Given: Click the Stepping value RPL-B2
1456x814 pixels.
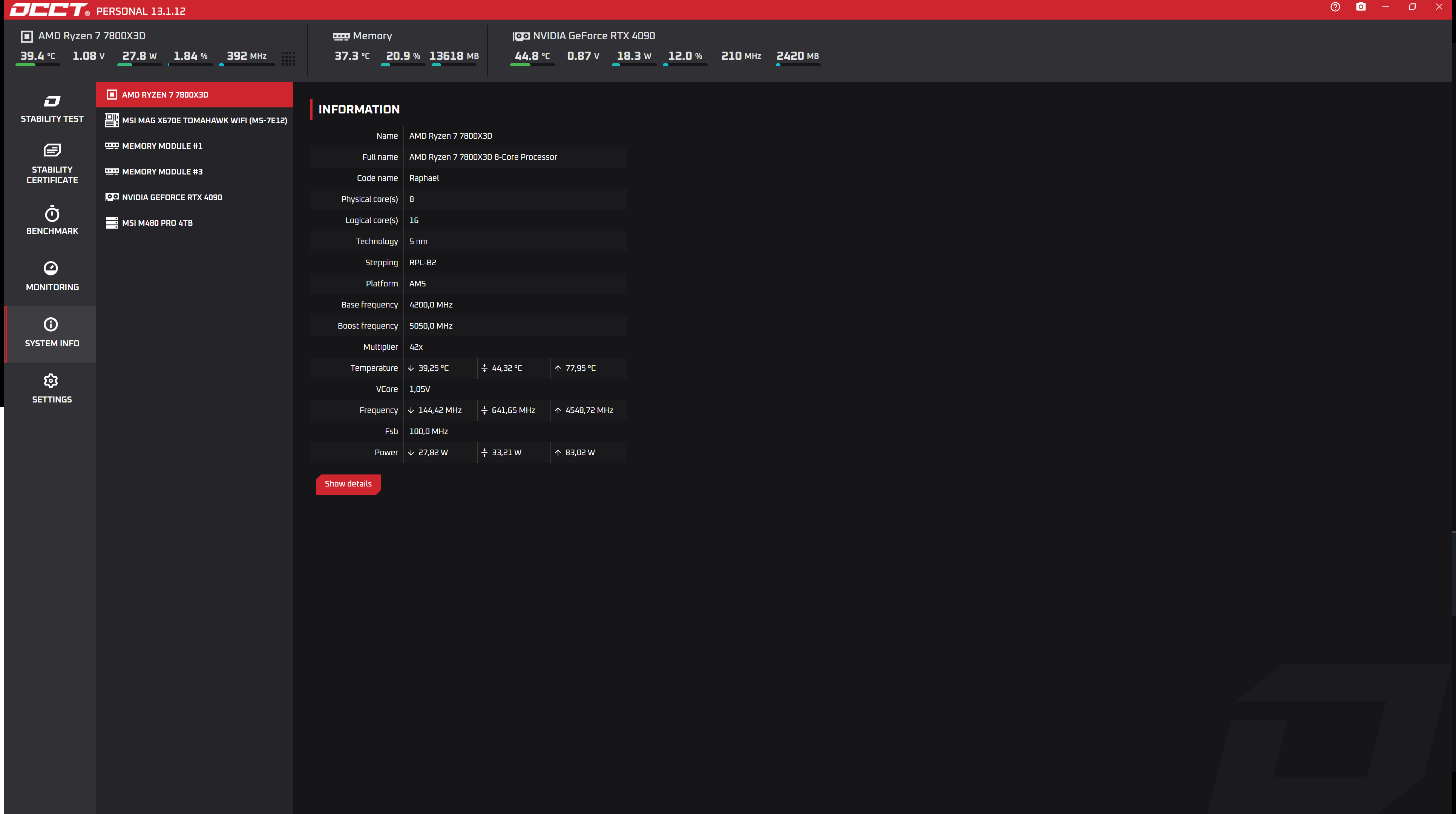Looking at the screenshot, I should click(x=423, y=263).
